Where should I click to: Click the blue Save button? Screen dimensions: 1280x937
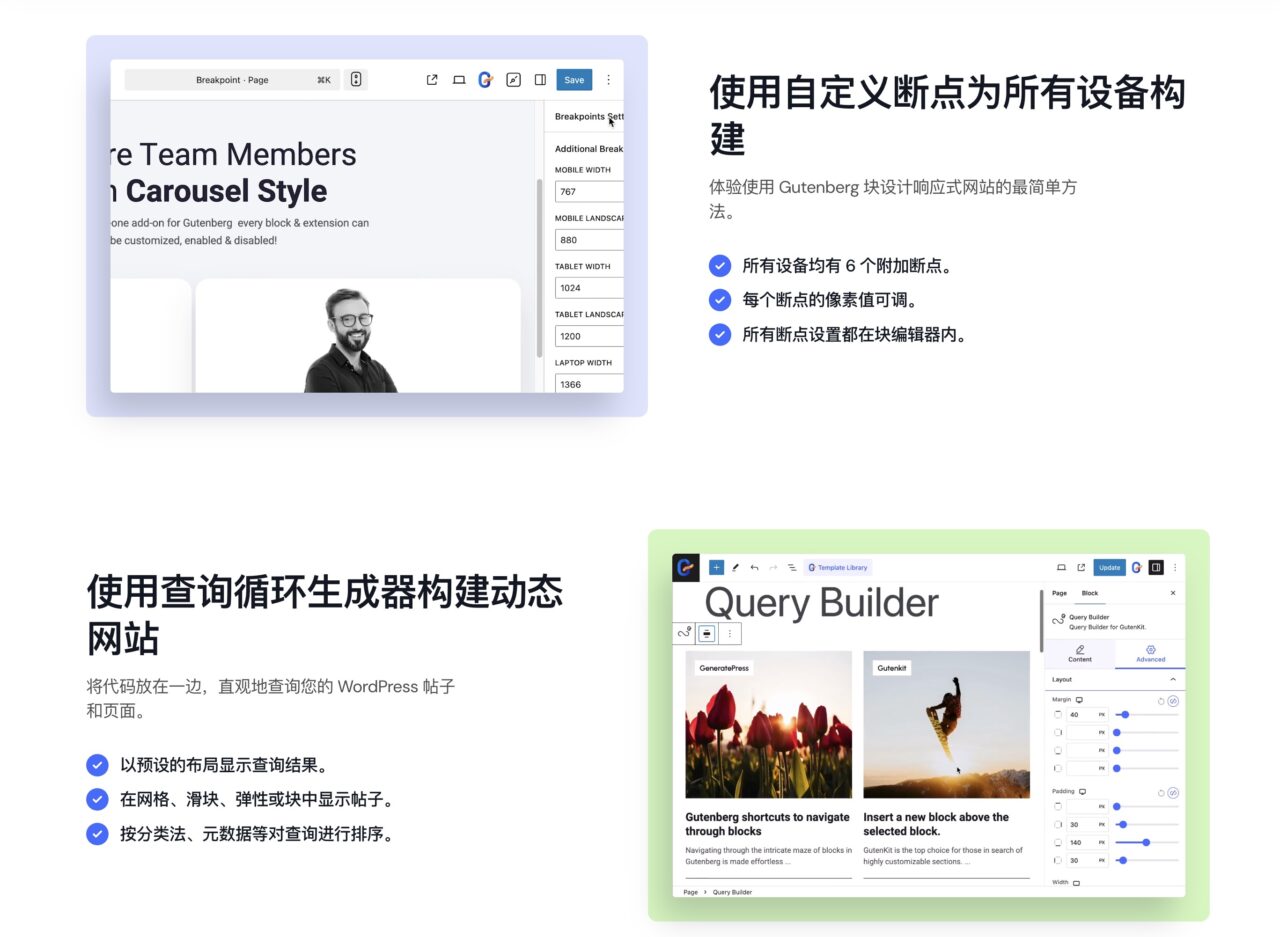click(574, 80)
